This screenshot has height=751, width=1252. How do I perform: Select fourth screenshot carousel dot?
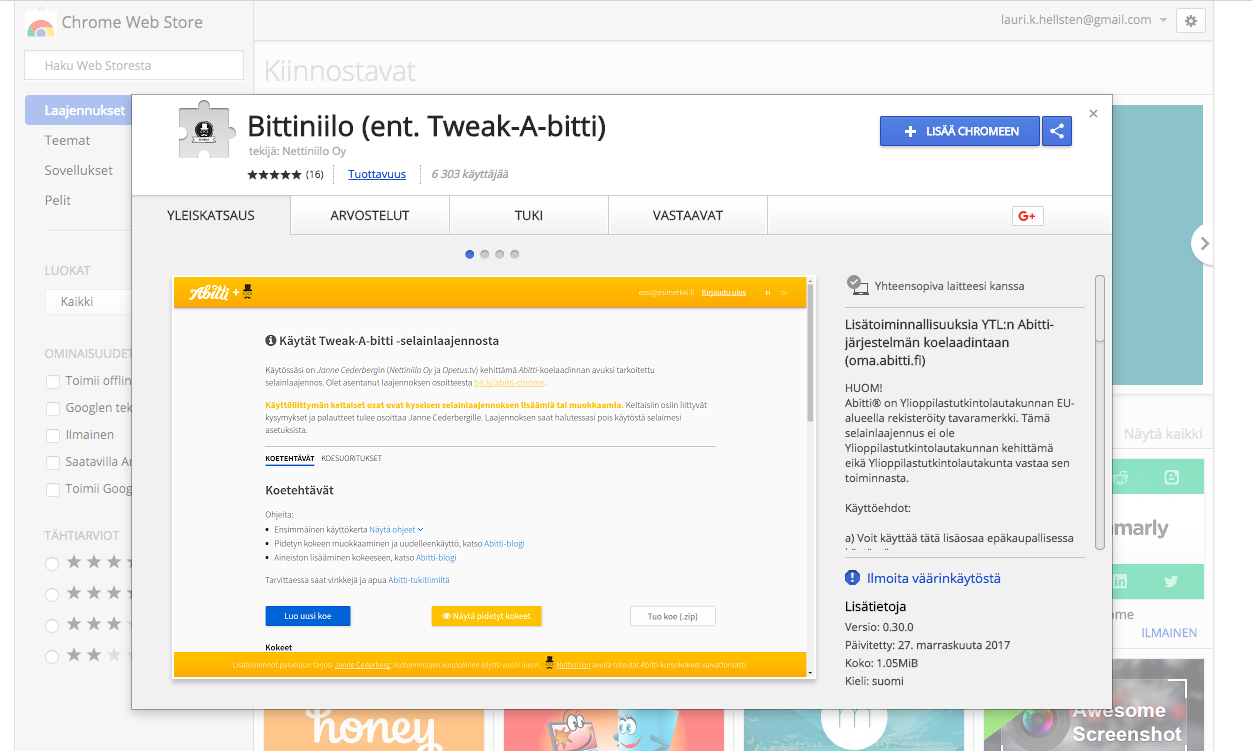click(515, 254)
